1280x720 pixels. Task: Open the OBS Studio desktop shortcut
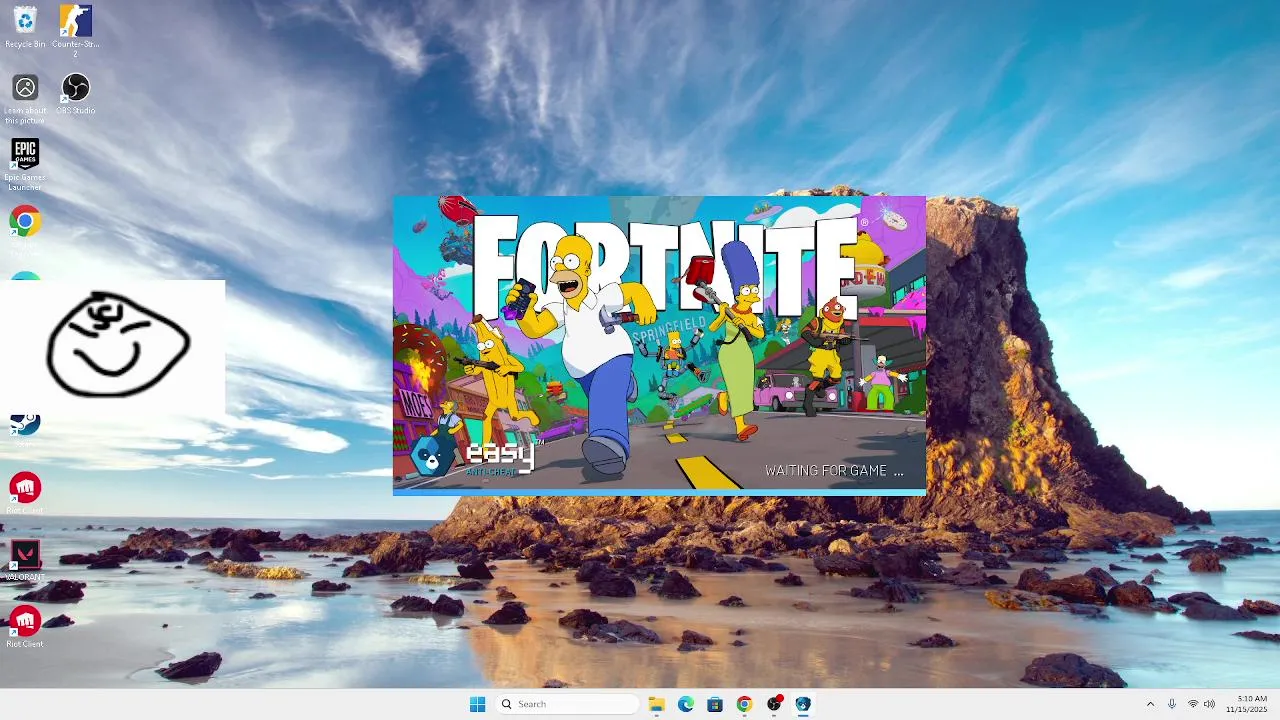pyautogui.click(x=75, y=94)
